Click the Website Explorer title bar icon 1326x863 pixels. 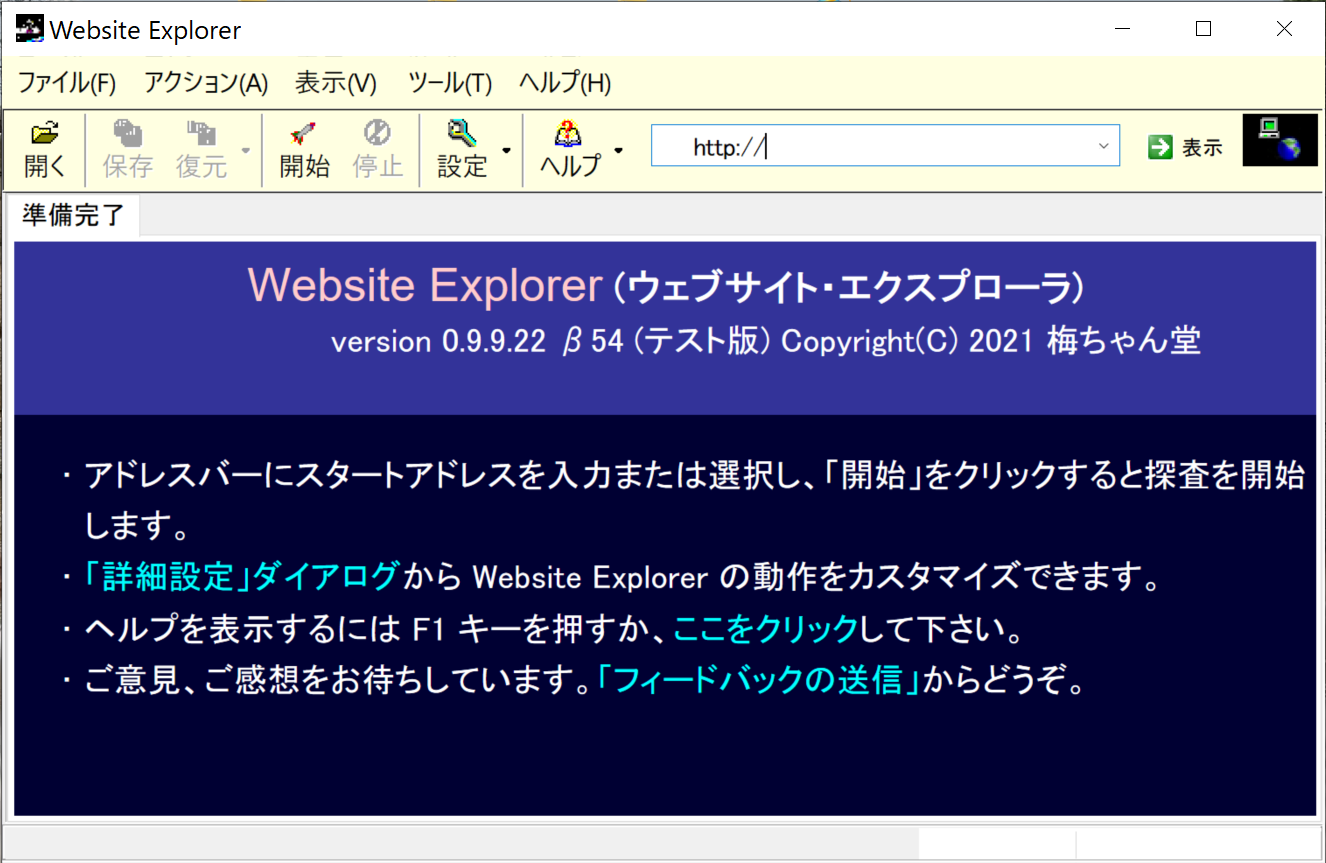30,29
